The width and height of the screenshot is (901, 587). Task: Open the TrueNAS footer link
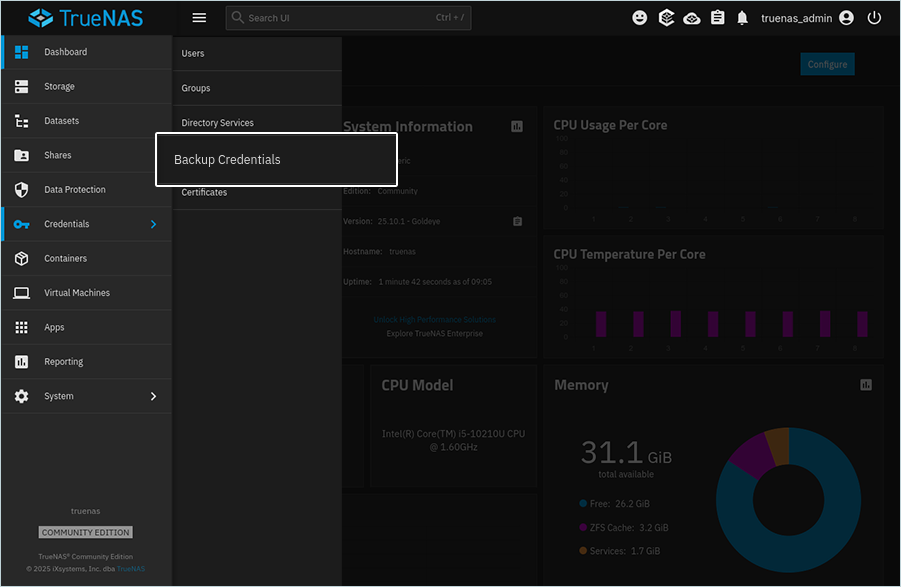click(131, 569)
